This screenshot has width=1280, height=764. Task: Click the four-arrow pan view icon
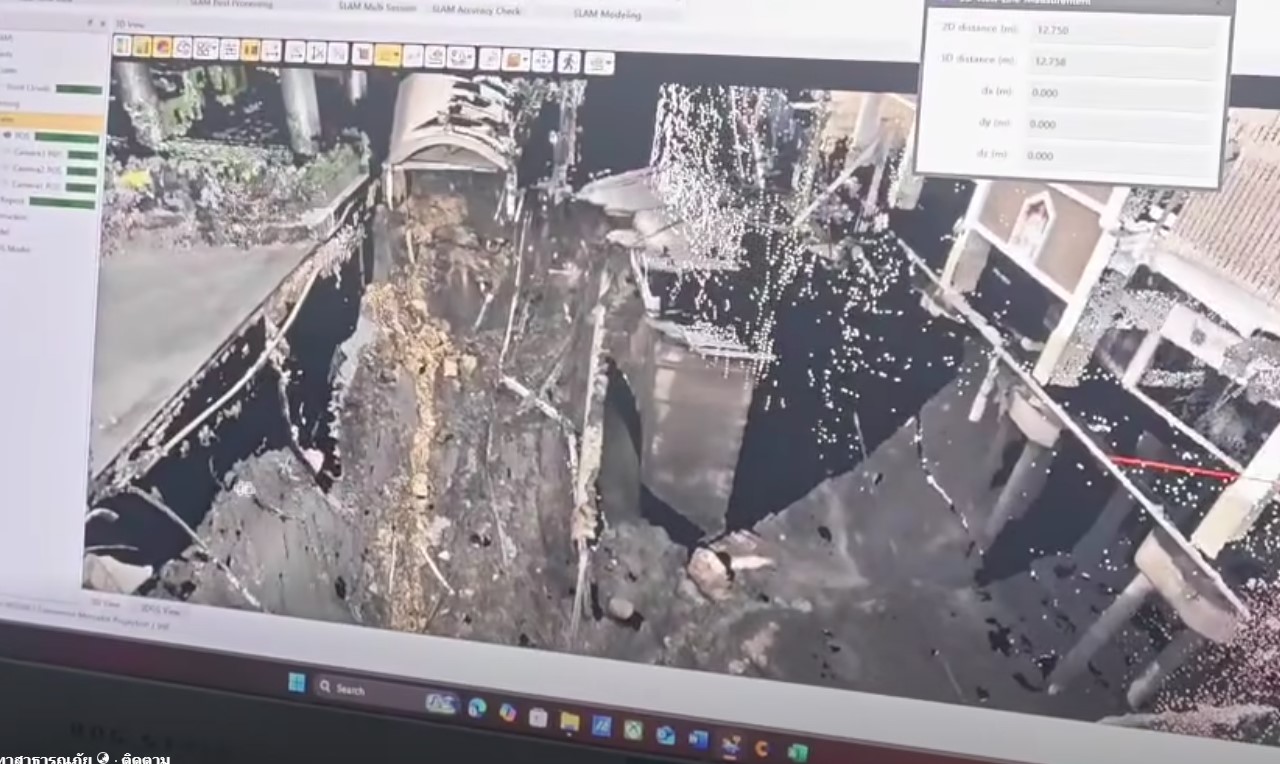pos(542,60)
